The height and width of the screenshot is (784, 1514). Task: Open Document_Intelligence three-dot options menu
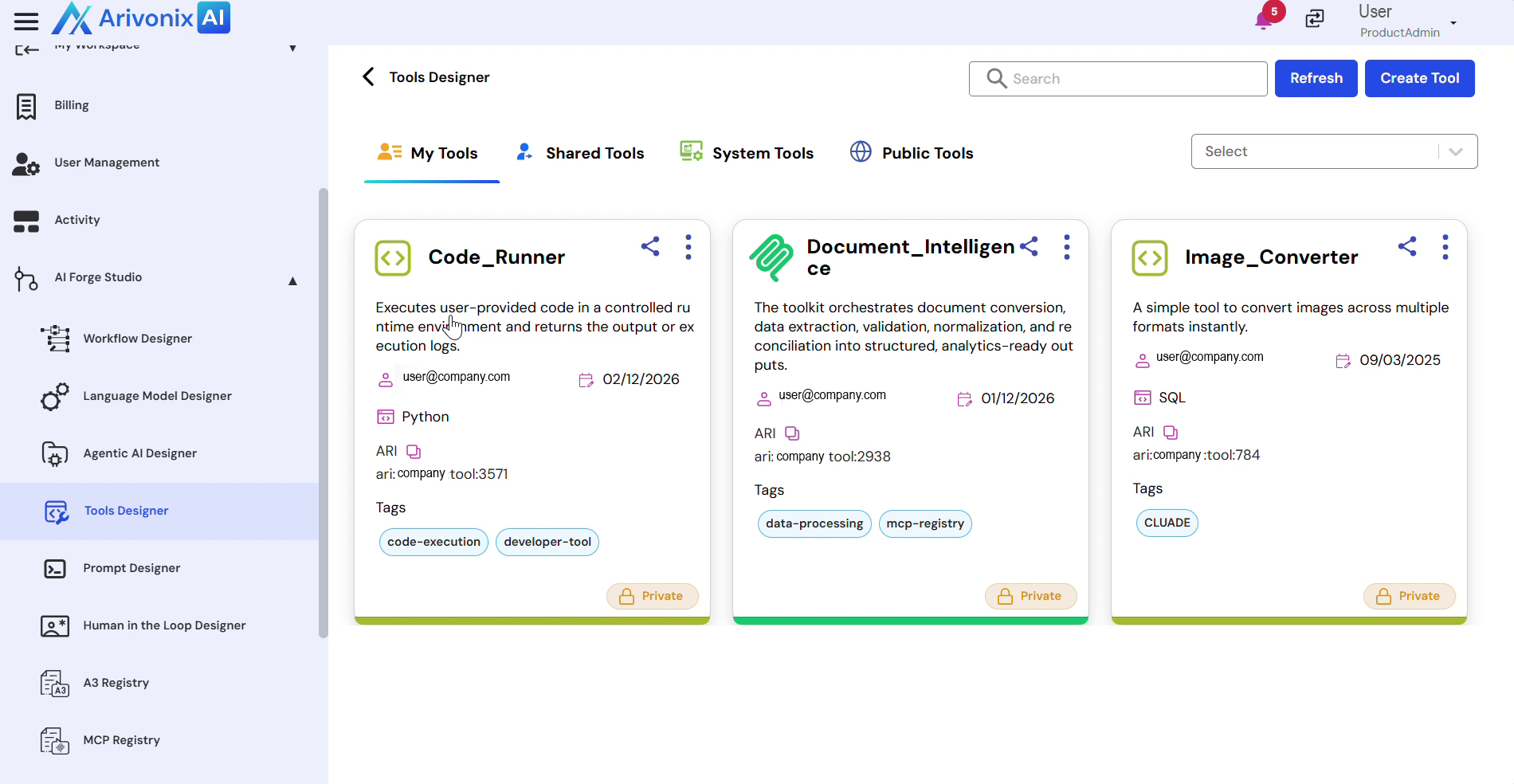1066,247
